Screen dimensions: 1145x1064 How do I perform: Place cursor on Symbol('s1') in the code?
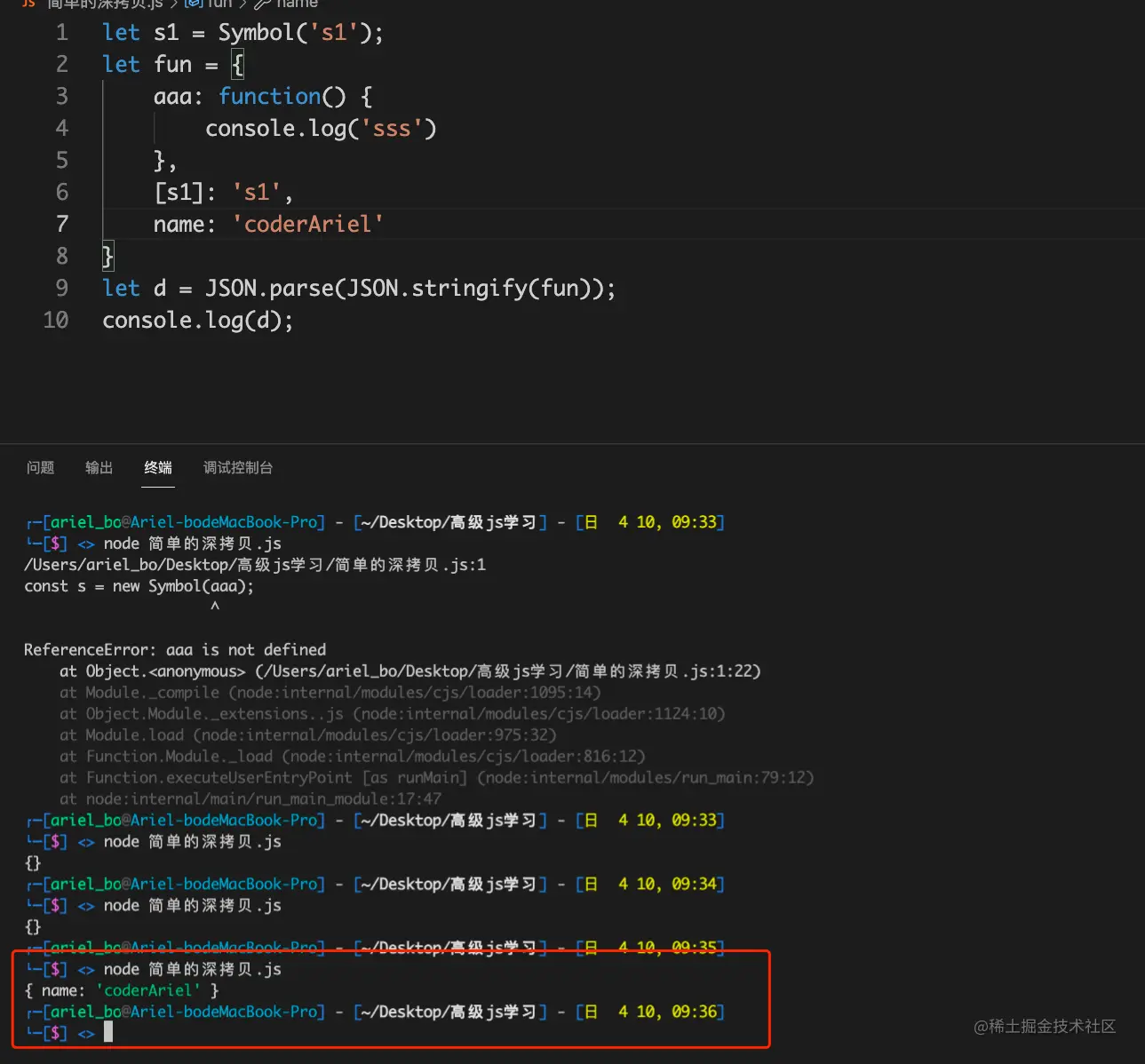pyautogui.click(x=295, y=33)
